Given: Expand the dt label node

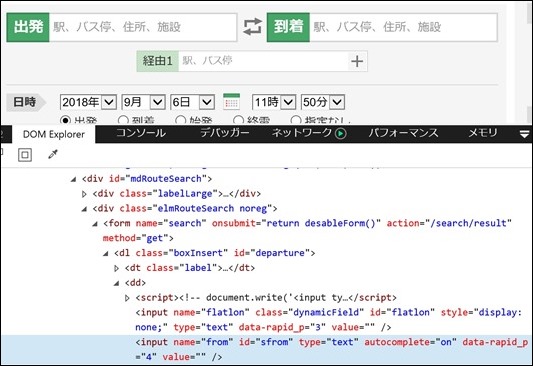Looking at the screenshot, I should (117, 268).
